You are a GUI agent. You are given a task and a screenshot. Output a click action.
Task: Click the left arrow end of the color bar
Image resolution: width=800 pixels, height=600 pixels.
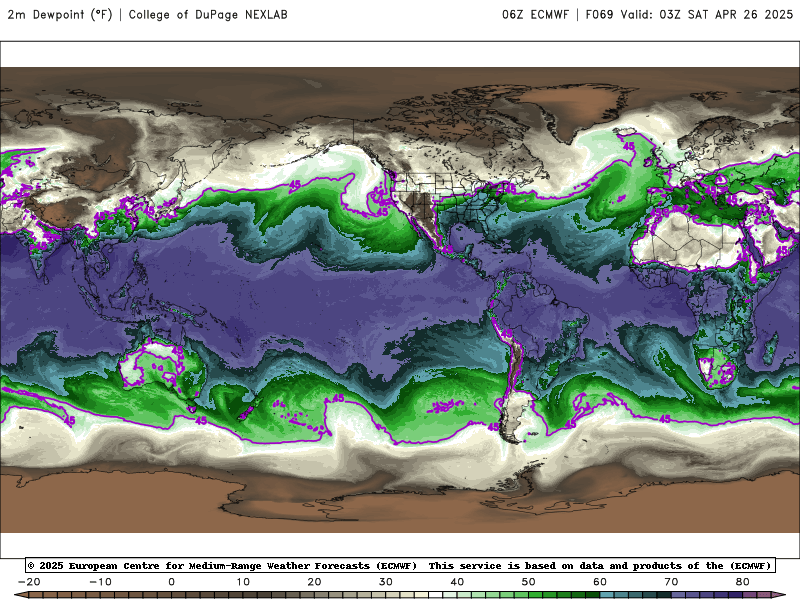pos(20,595)
